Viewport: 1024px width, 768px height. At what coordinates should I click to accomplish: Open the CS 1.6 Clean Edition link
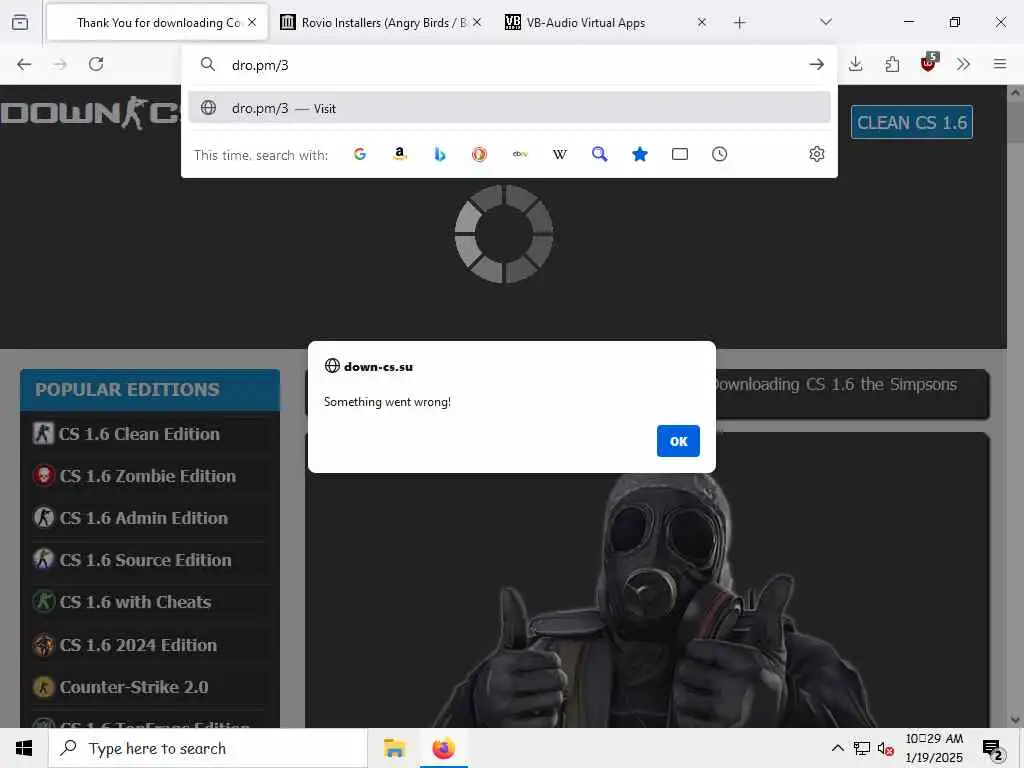click(139, 434)
